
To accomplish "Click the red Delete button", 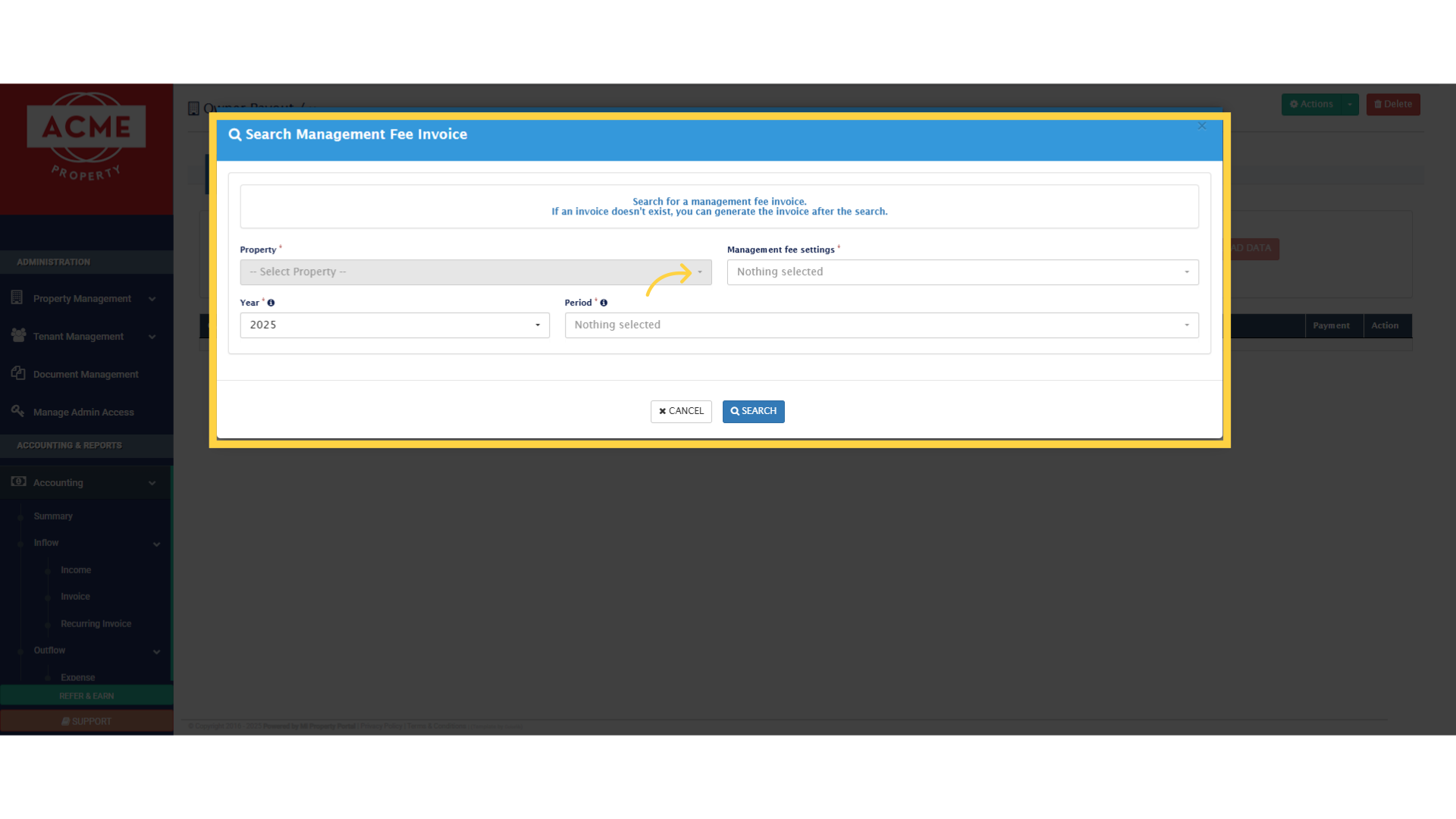I will tap(1393, 105).
